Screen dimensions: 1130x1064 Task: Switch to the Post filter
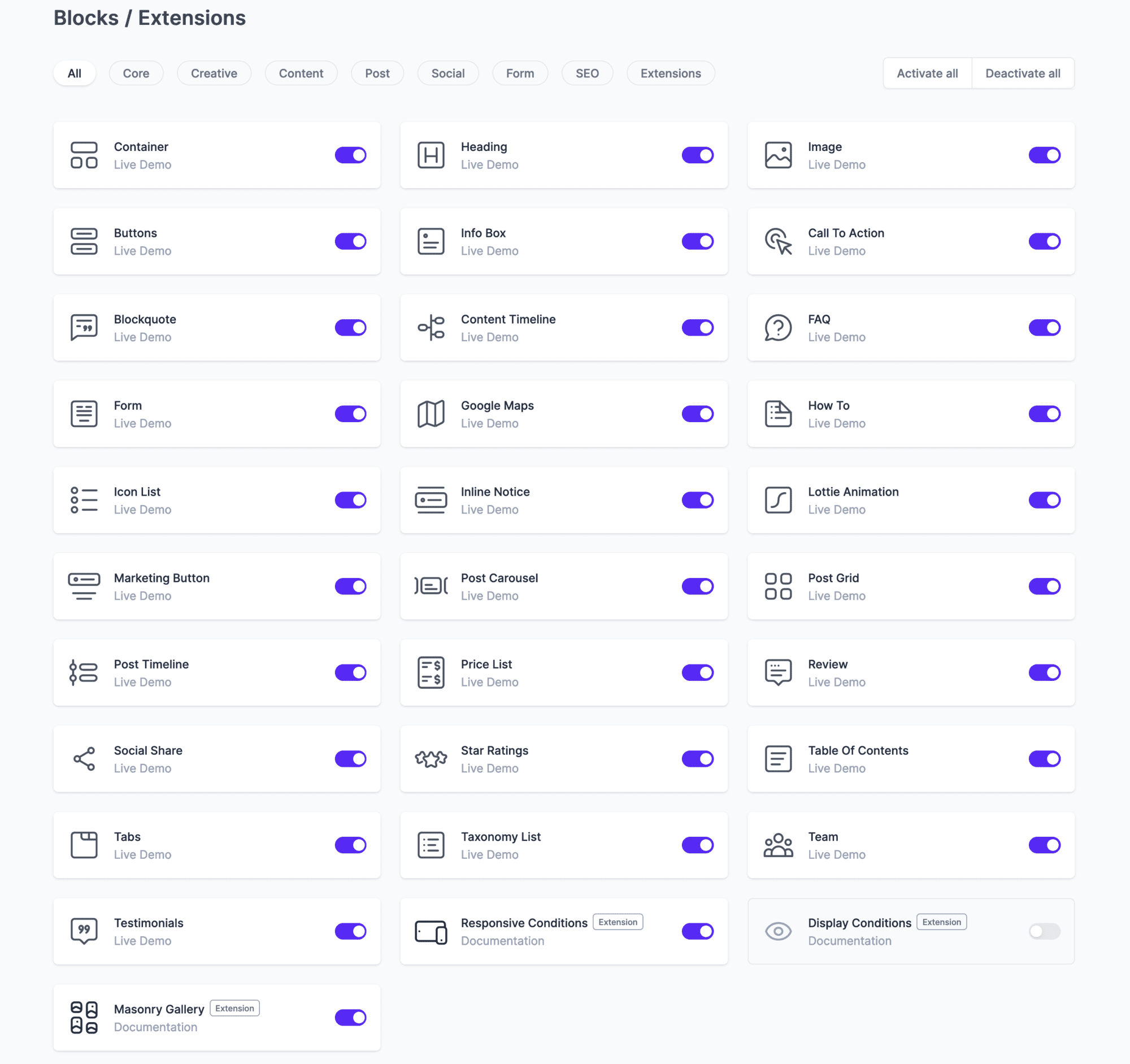coord(377,73)
